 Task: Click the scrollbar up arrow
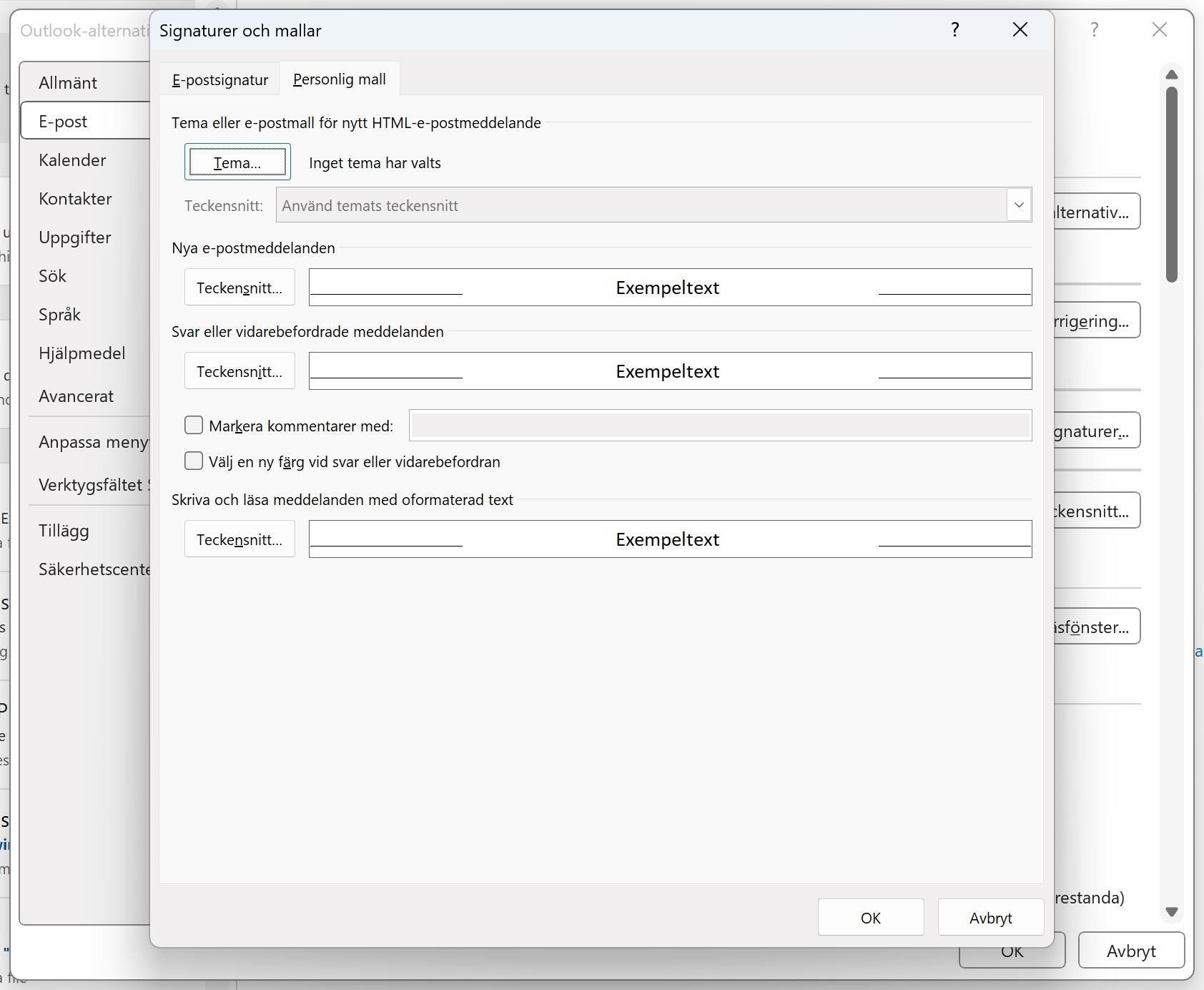coord(1170,74)
